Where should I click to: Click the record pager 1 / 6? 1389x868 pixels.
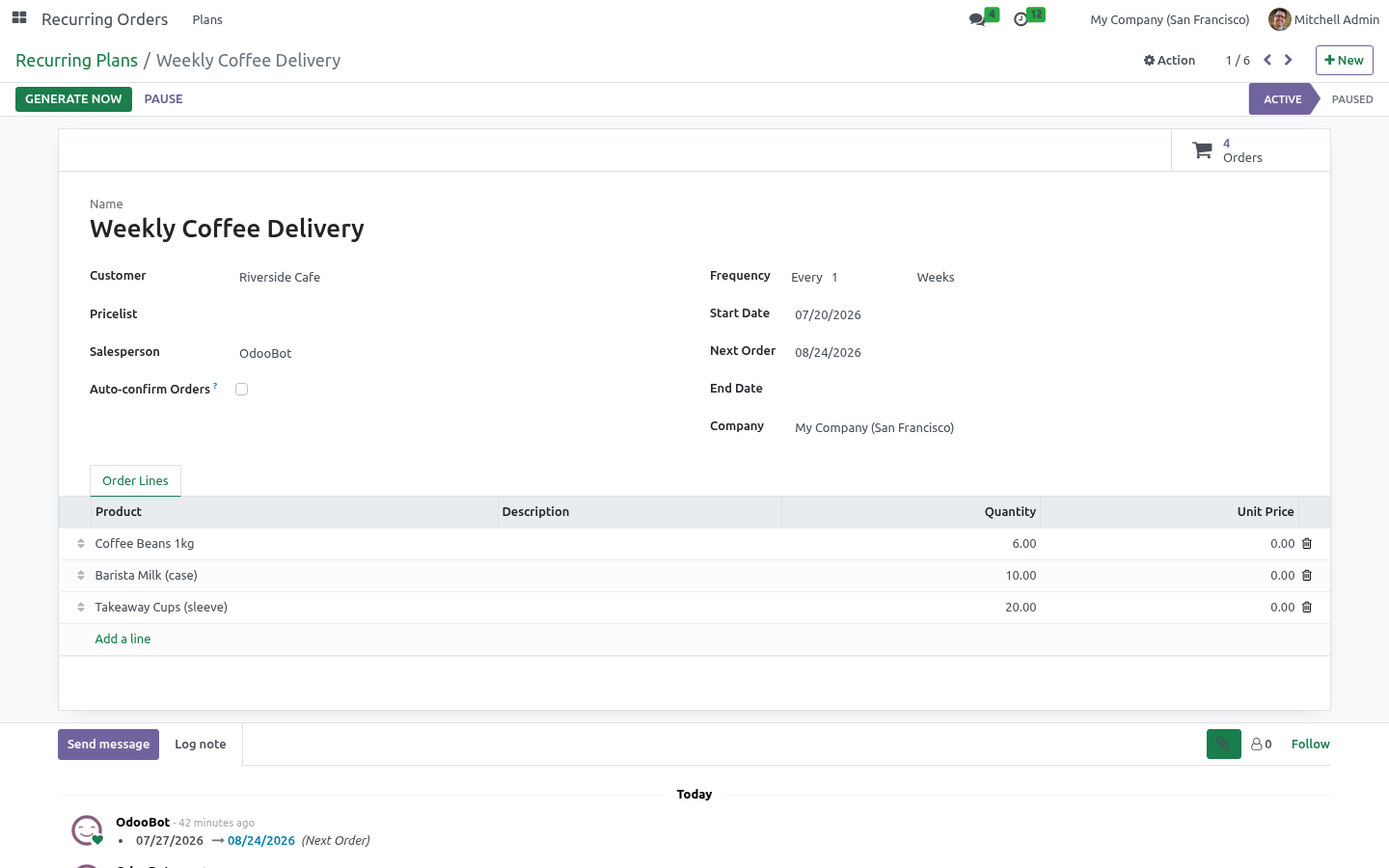(1238, 60)
